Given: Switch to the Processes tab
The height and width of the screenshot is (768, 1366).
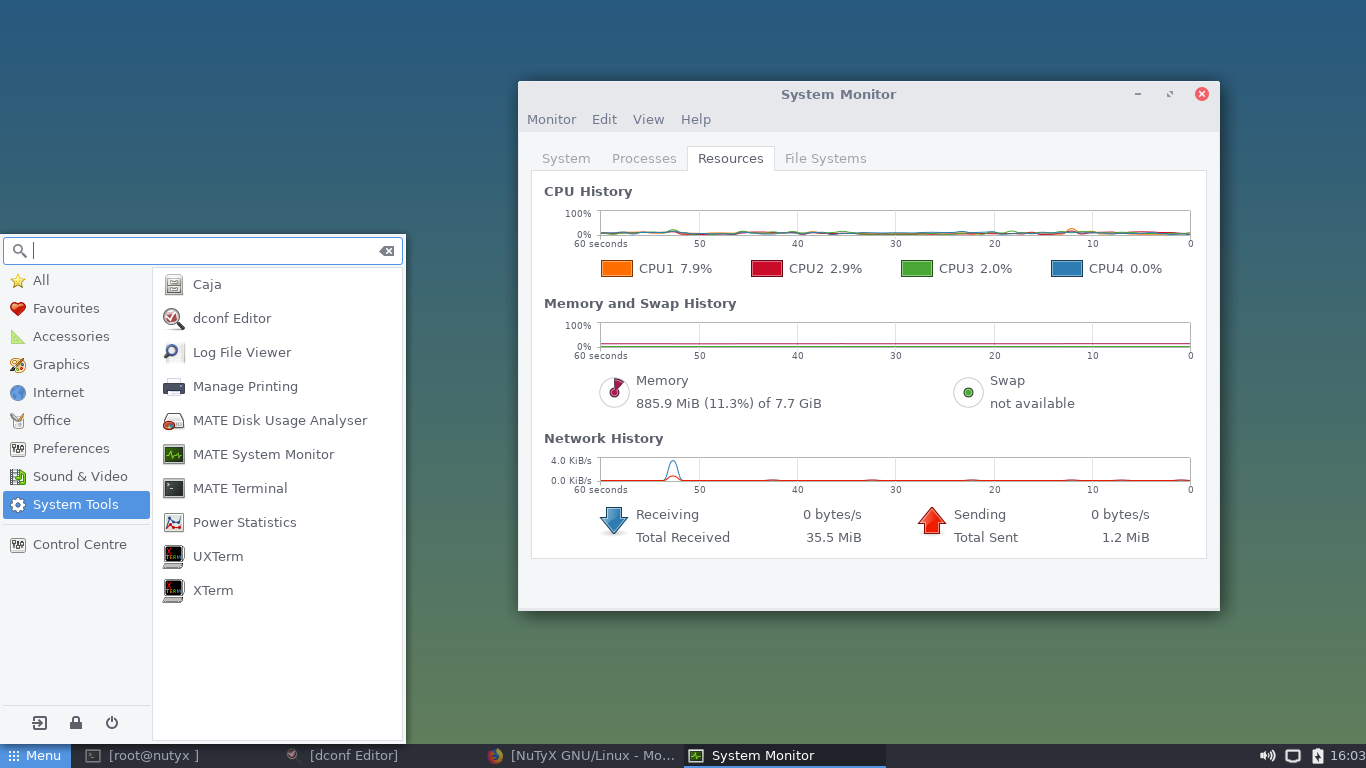Looking at the screenshot, I should click(644, 159).
